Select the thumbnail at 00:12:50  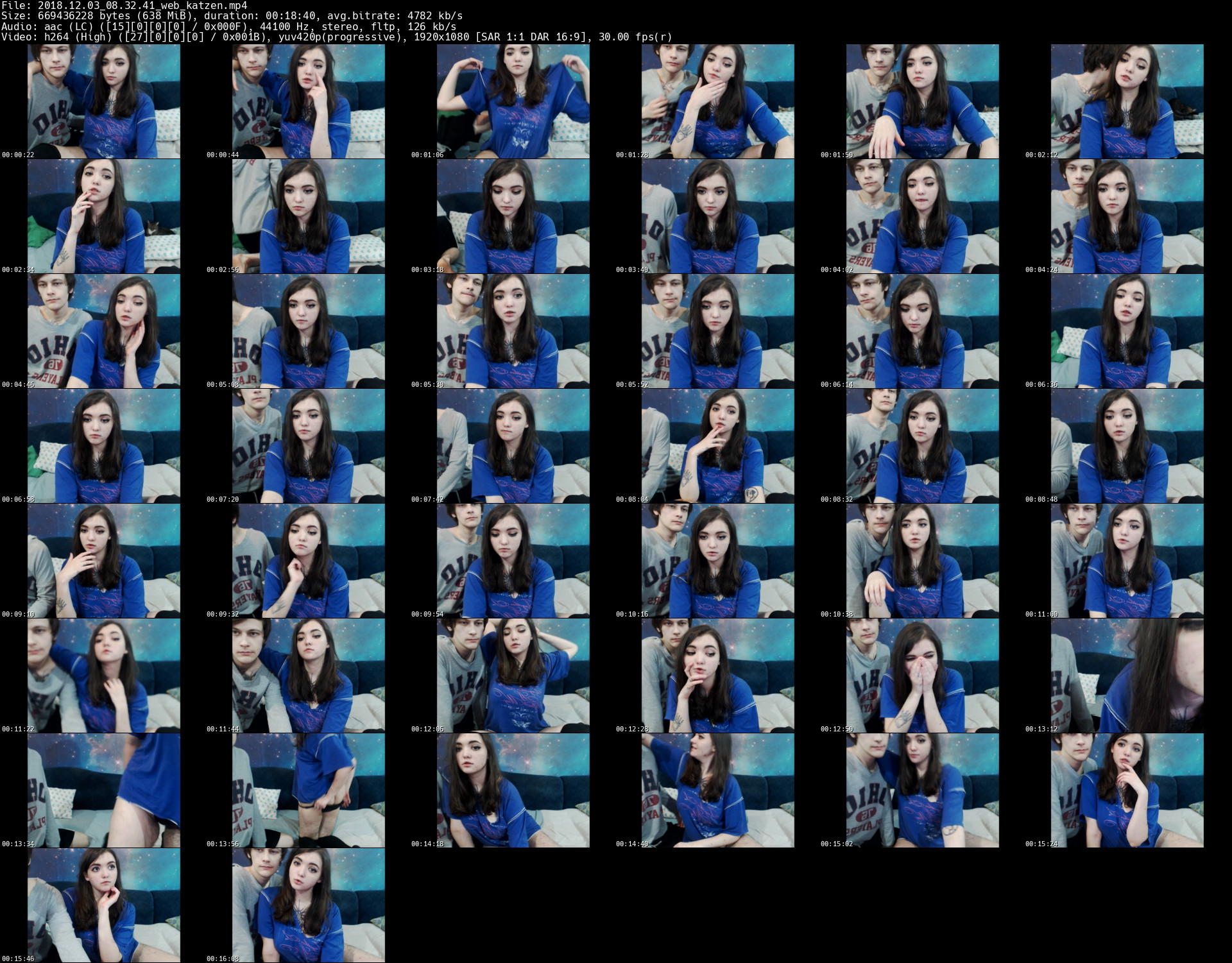pyautogui.click(x=923, y=676)
